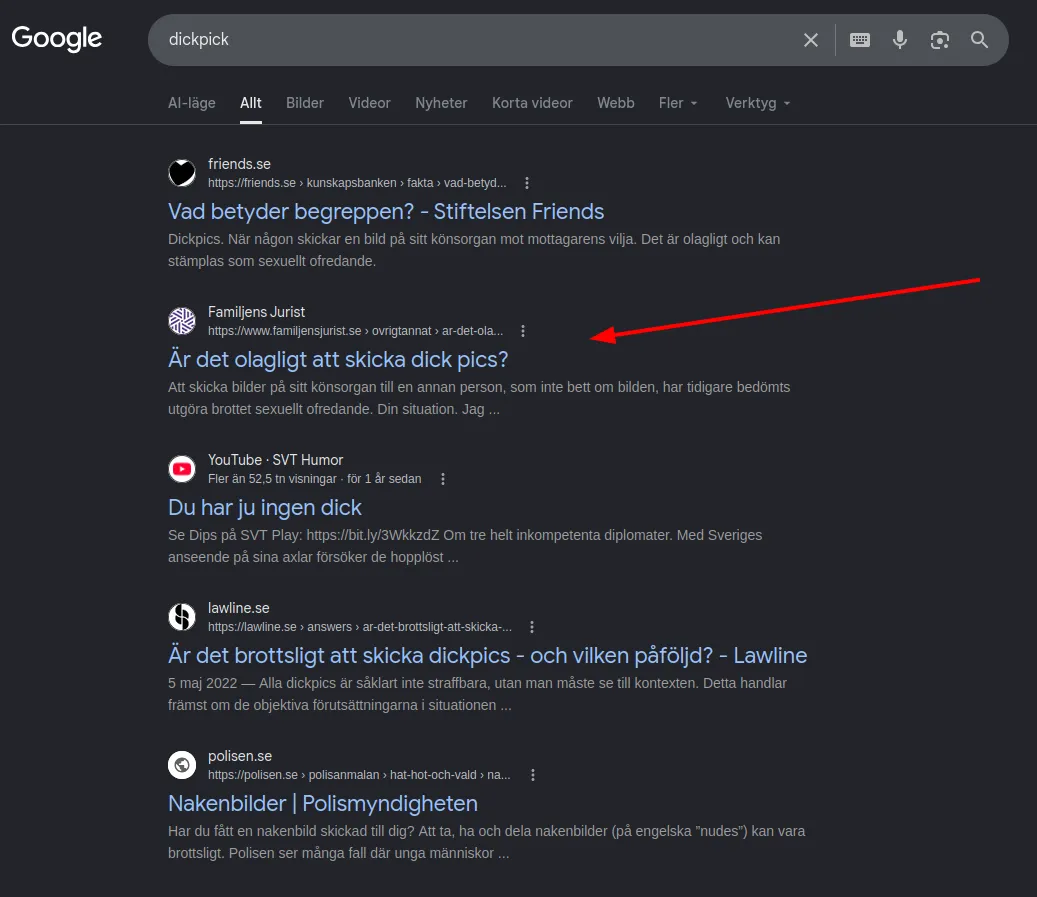Click the familjensjurist.se breadcrumb URL
The height and width of the screenshot is (897, 1037).
pyautogui.click(x=356, y=331)
